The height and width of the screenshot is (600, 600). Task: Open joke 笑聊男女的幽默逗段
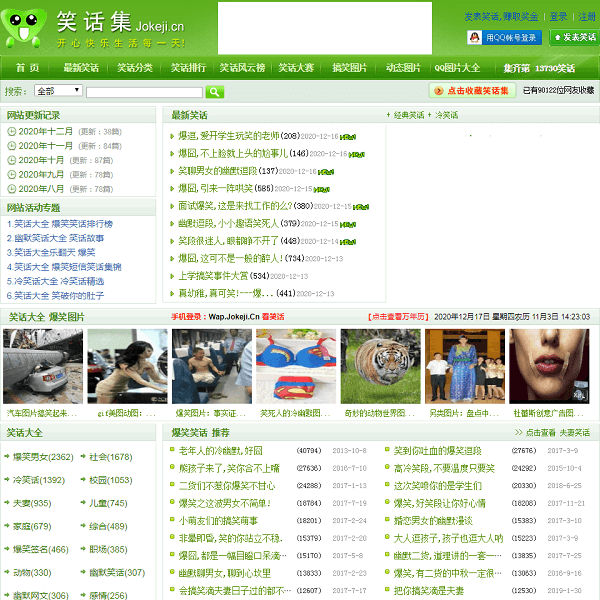pos(218,171)
